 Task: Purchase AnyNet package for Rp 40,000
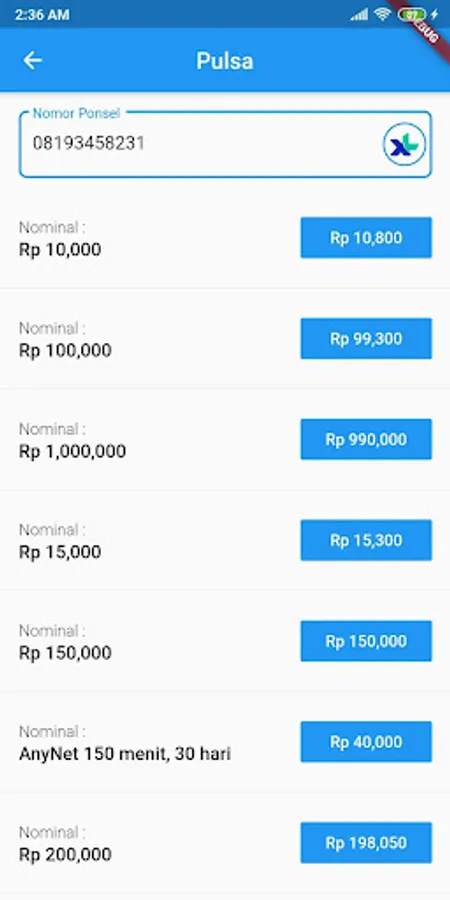[x=366, y=742]
